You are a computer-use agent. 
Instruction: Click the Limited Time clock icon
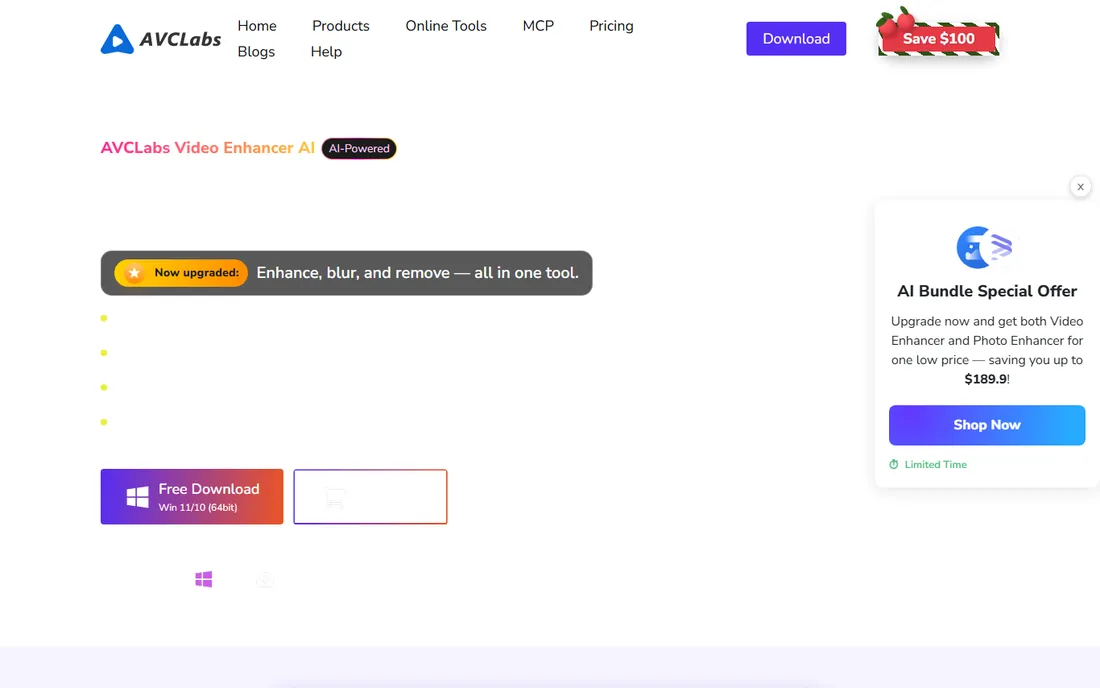pos(894,464)
